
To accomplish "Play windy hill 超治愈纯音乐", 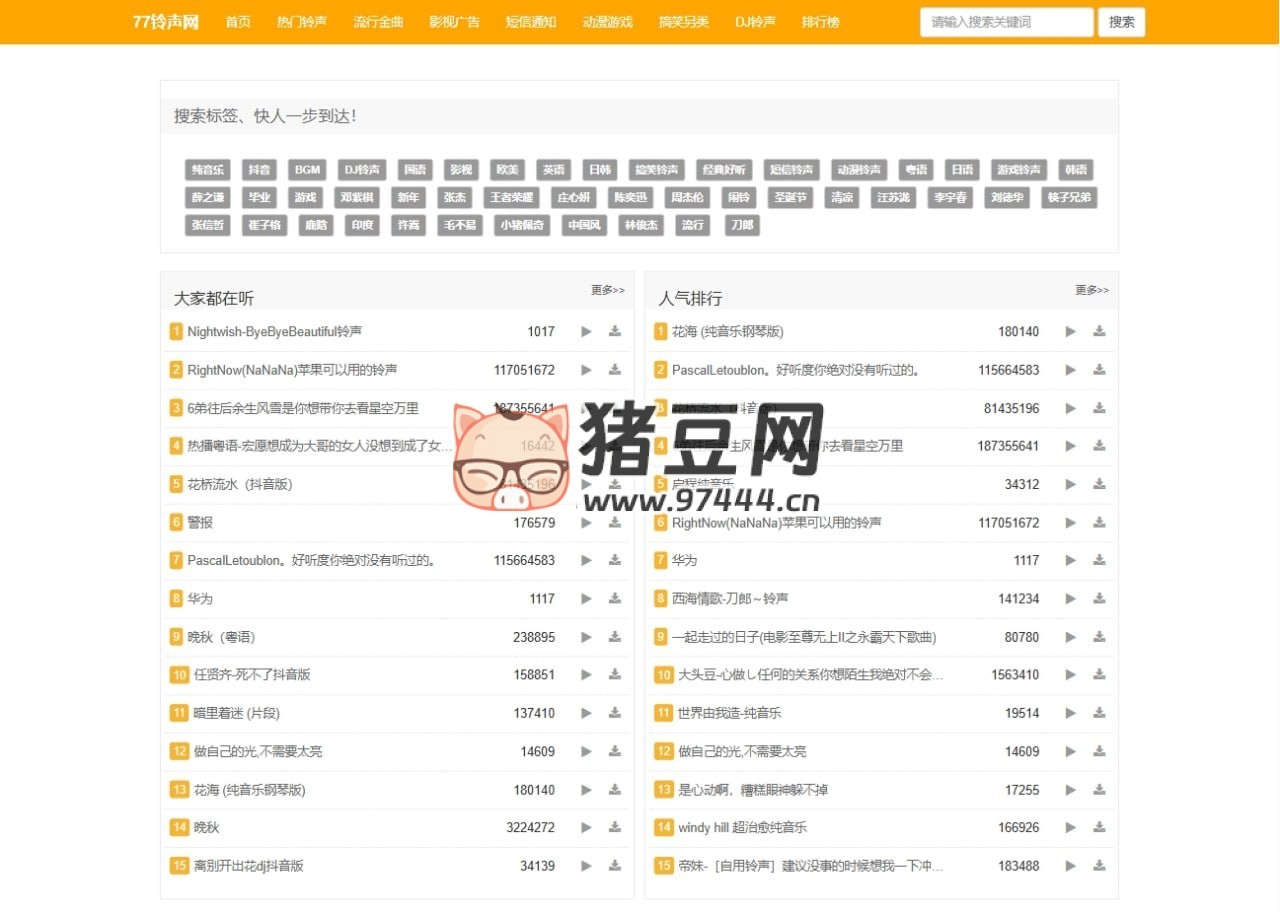I will point(1069,827).
